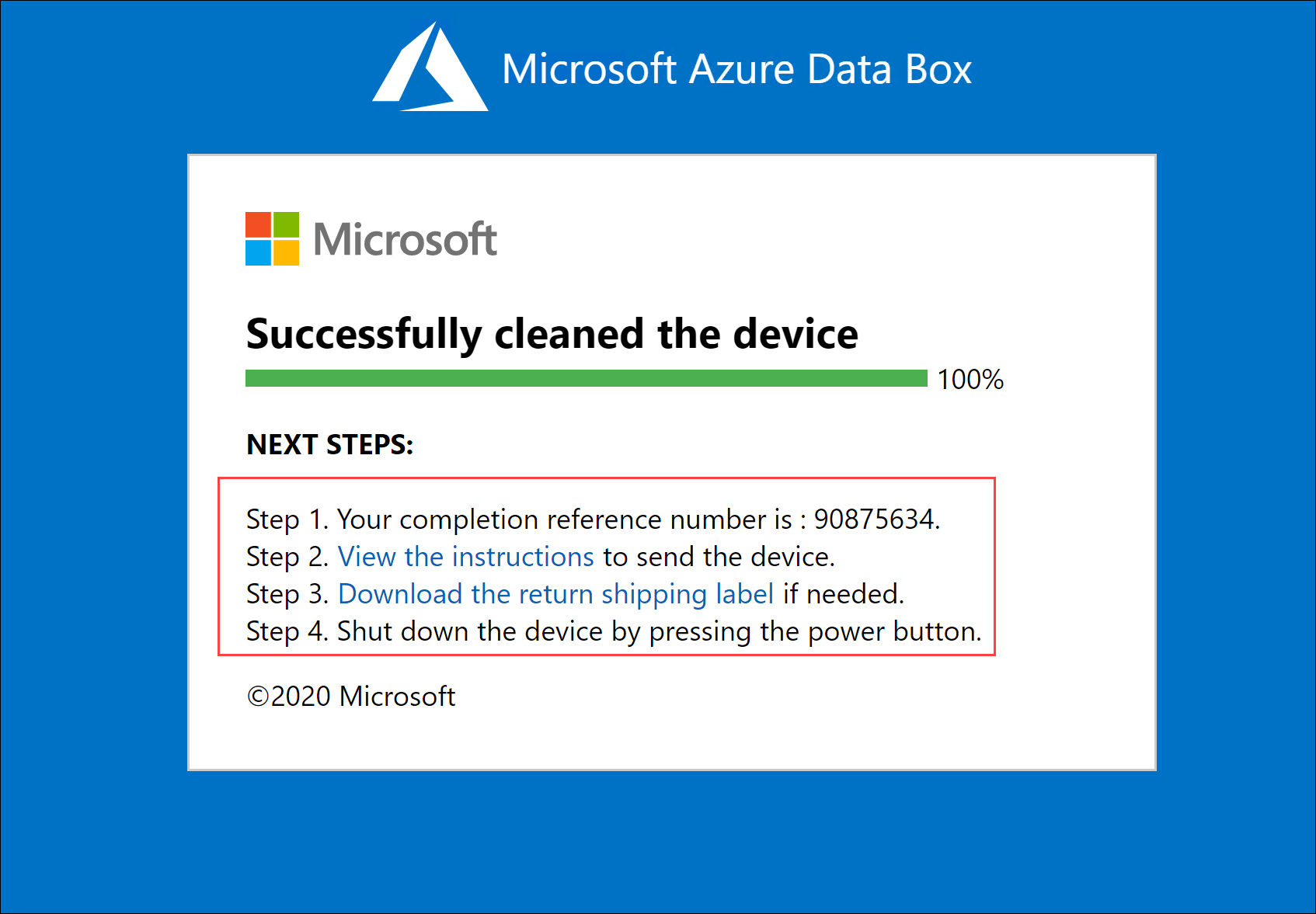Open Download the return shipping label link
Image resolution: width=1316 pixels, height=914 pixels.
pyautogui.click(x=556, y=594)
